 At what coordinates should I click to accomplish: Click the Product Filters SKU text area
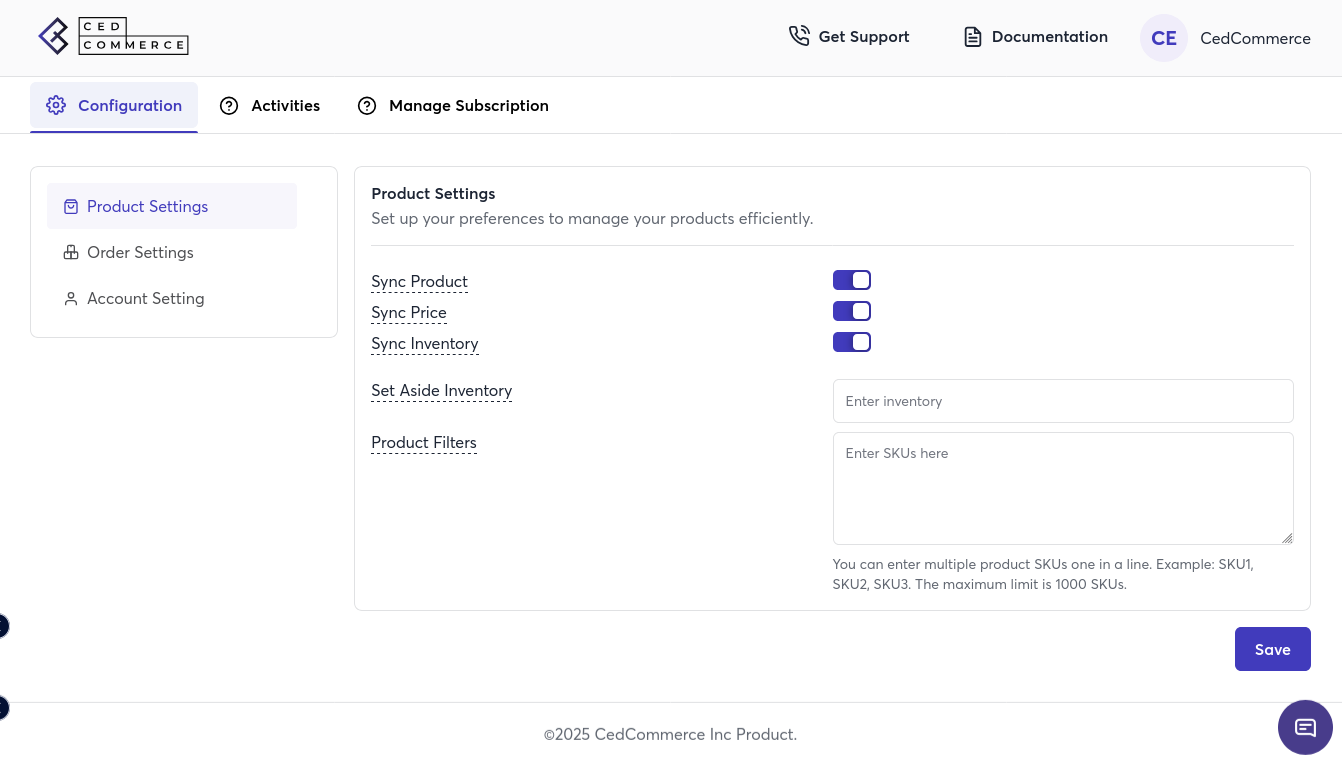(1062, 488)
